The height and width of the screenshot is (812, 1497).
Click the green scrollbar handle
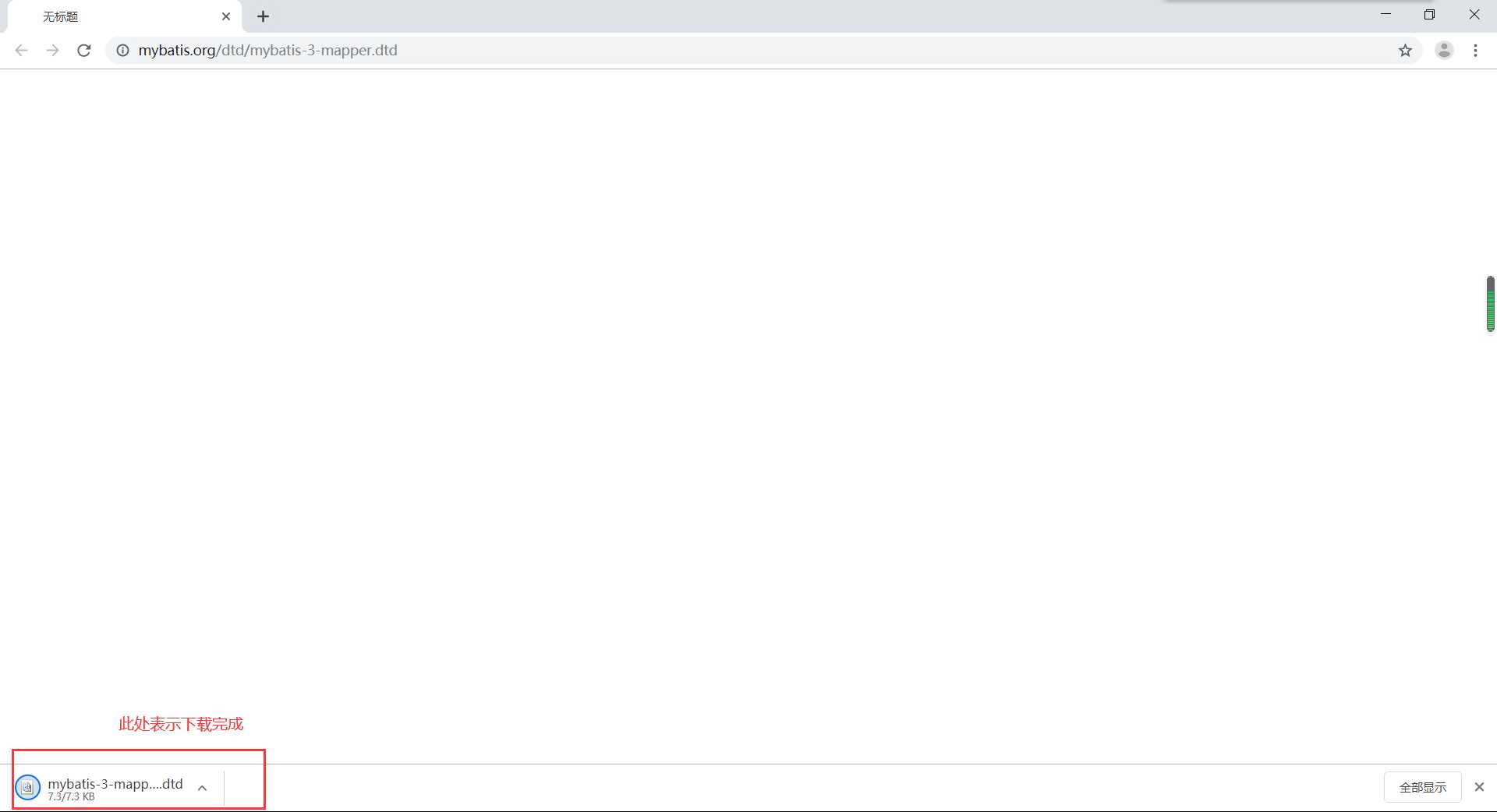point(1490,304)
